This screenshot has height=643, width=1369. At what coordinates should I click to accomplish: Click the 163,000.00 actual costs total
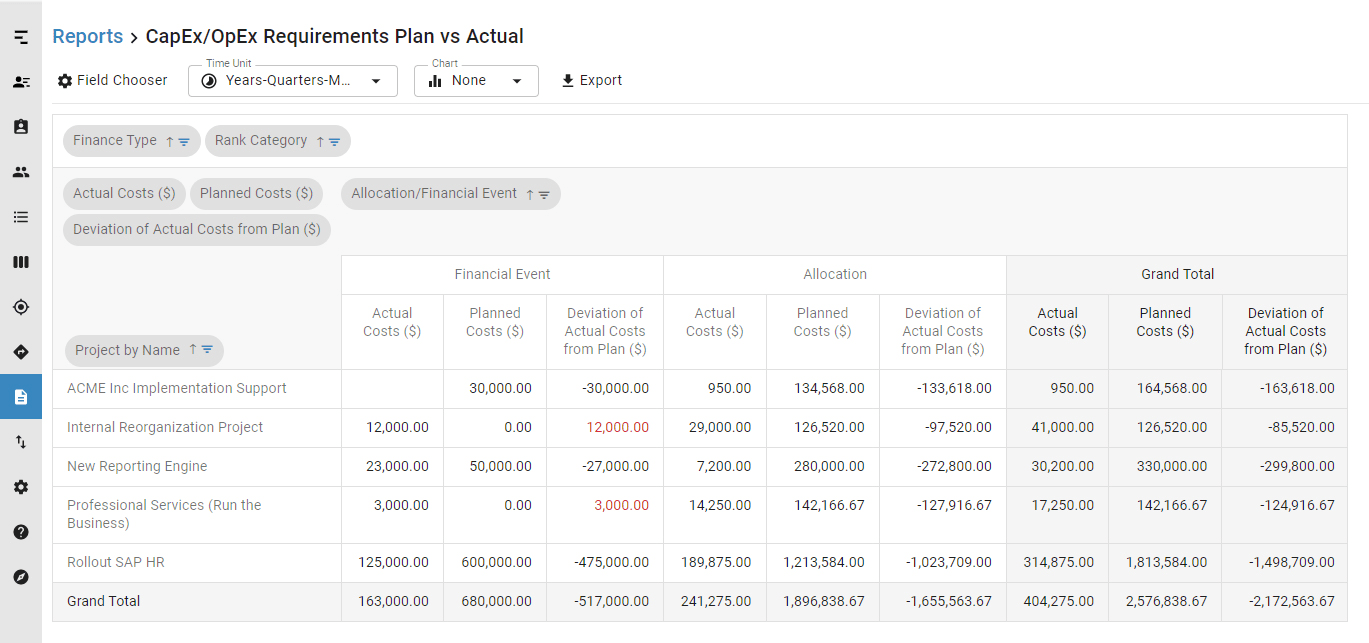(393, 602)
